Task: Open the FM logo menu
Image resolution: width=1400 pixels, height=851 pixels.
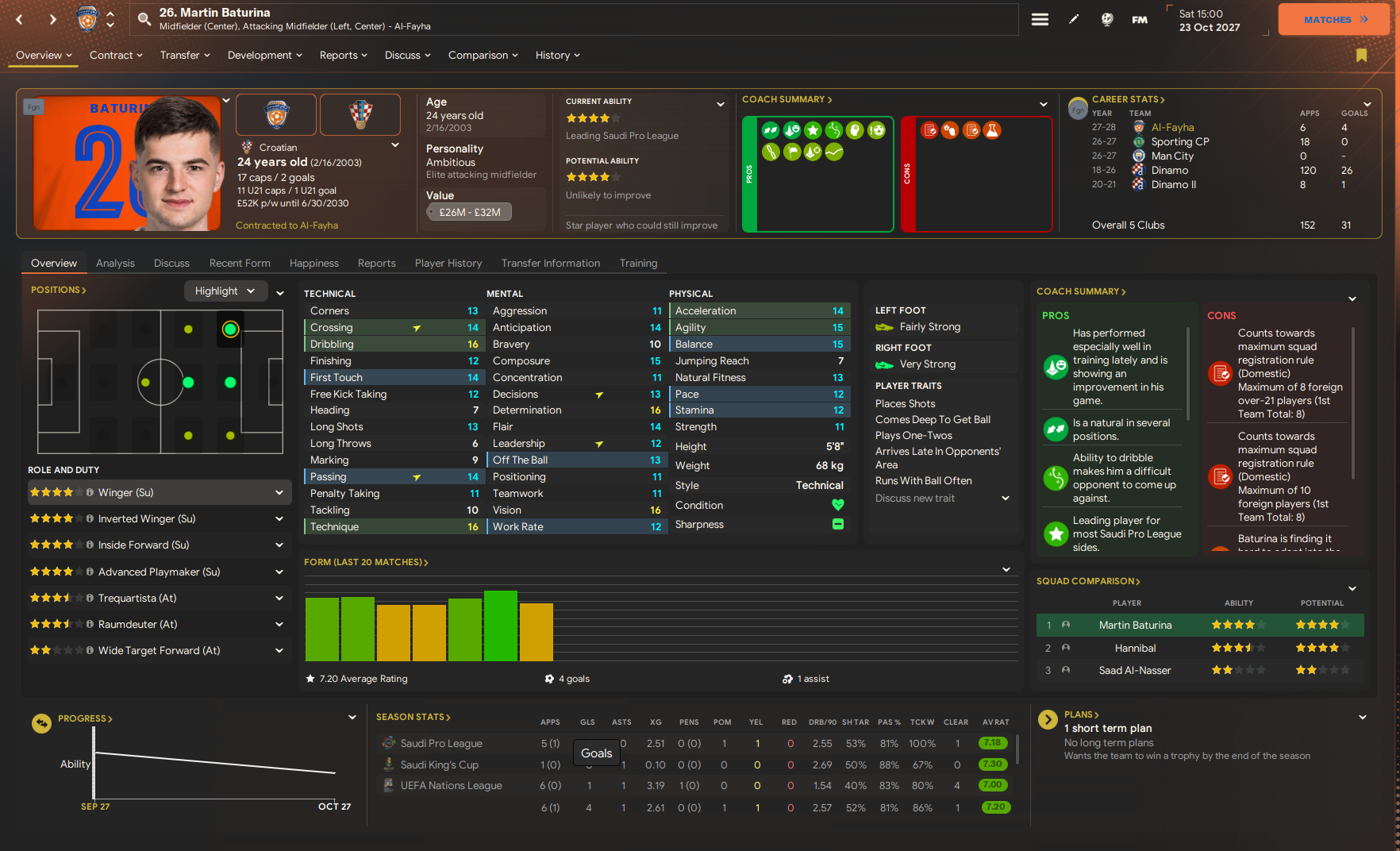Action: (x=1140, y=20)
